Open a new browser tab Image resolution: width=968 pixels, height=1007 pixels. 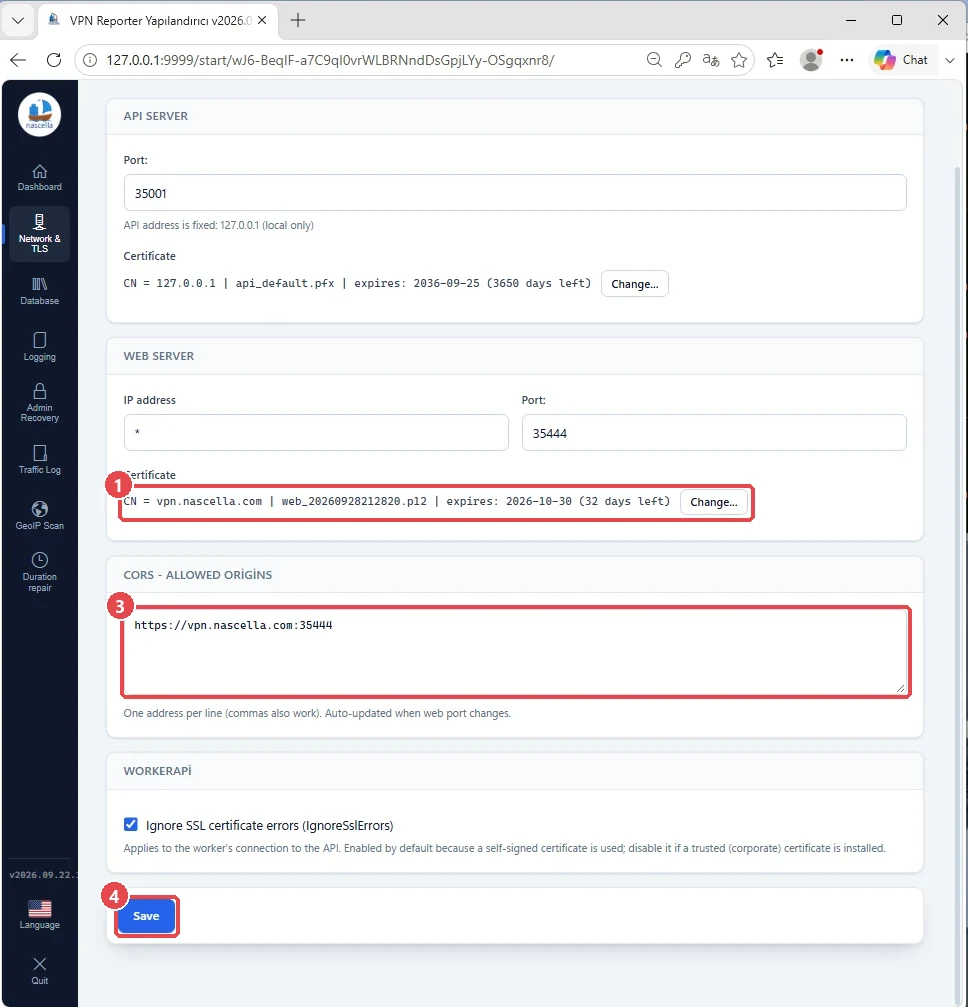[x=297, y=21]
